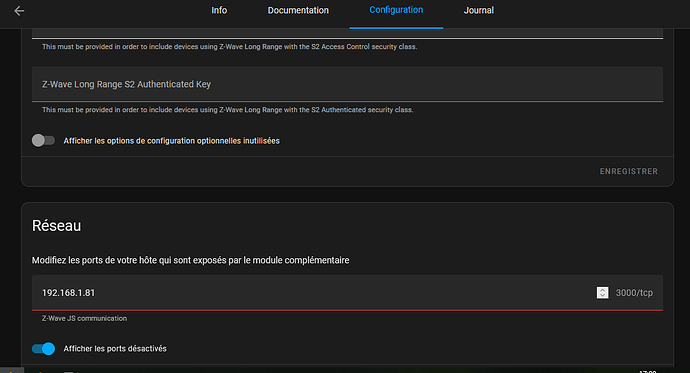Click the port field containing 192.168.1.81
690x373 pixels.
pyautogui.click(x=347, y=293)
